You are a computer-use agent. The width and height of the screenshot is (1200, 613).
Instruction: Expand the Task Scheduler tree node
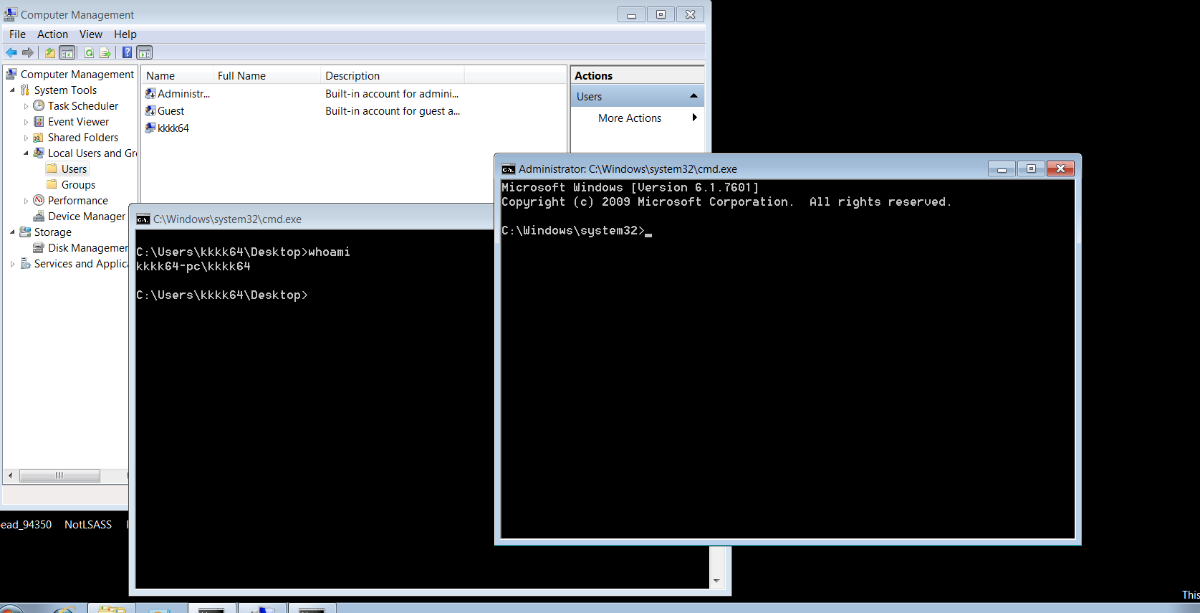[x=27, y=106]
